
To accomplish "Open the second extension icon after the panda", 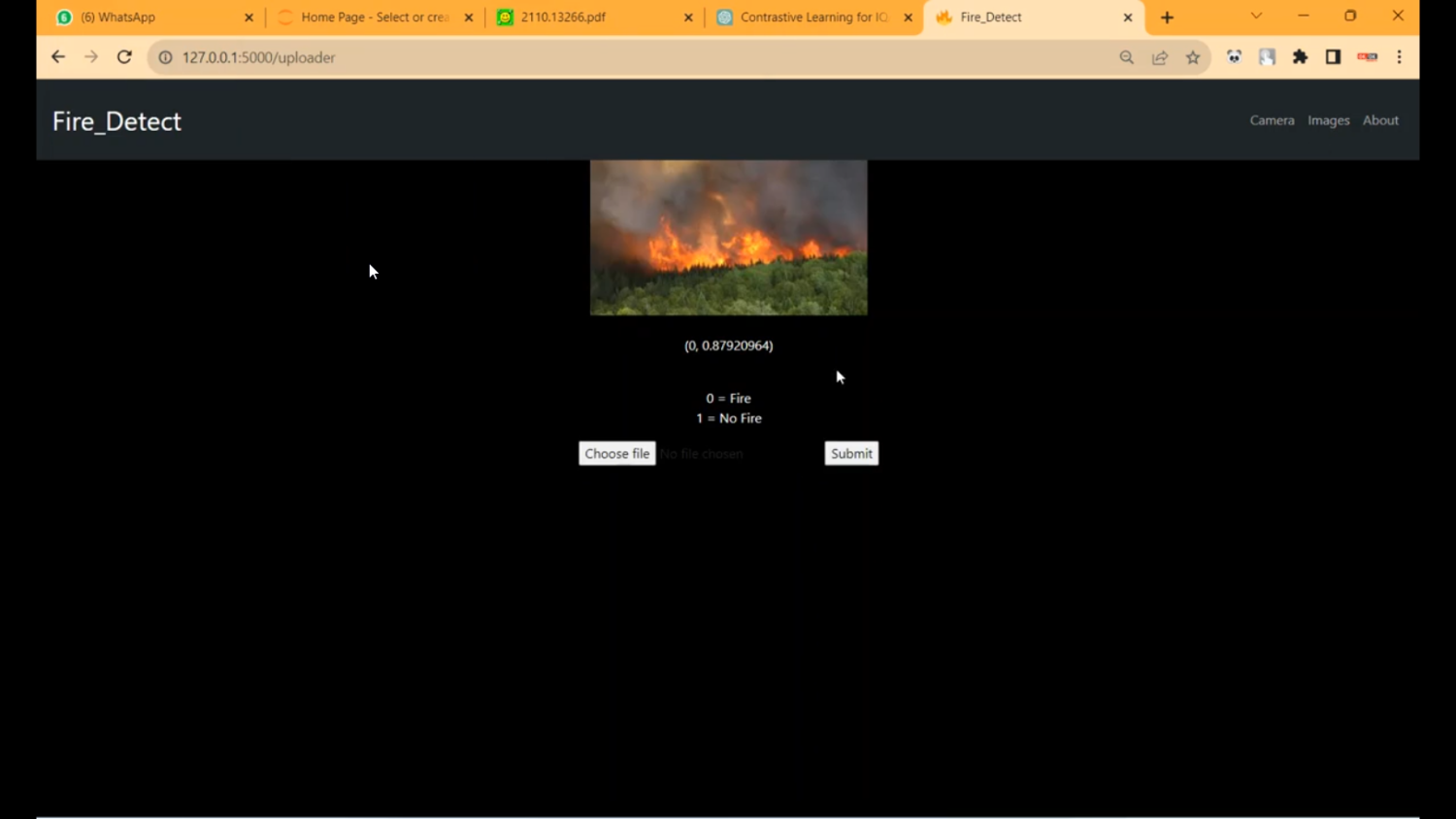I will [1267, 57].
